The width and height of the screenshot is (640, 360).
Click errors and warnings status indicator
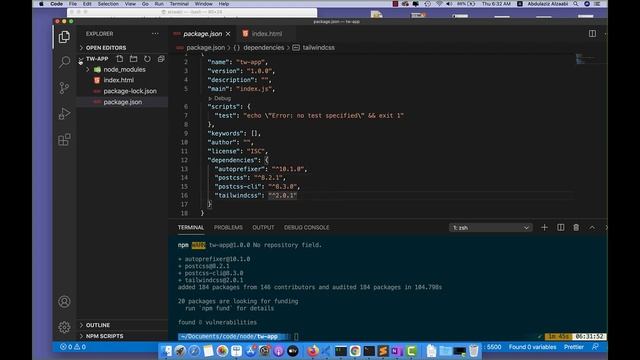pos(73,347)
